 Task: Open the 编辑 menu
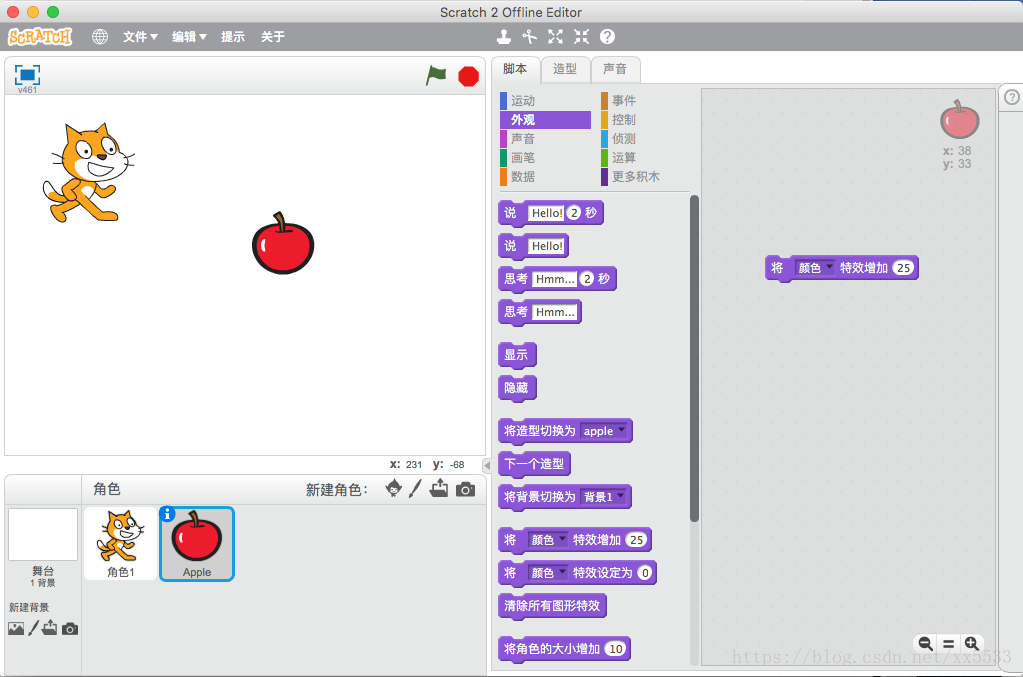pos(189,37)
